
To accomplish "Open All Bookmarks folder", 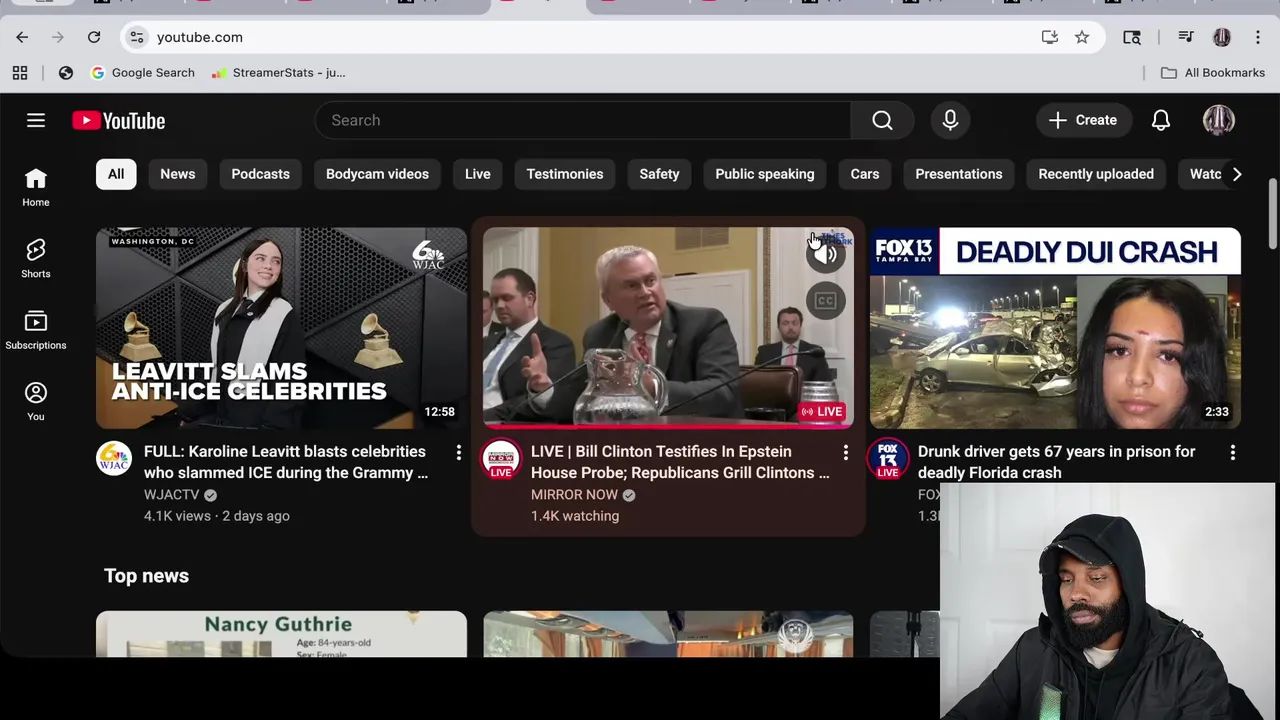I will click(1213, 72).
